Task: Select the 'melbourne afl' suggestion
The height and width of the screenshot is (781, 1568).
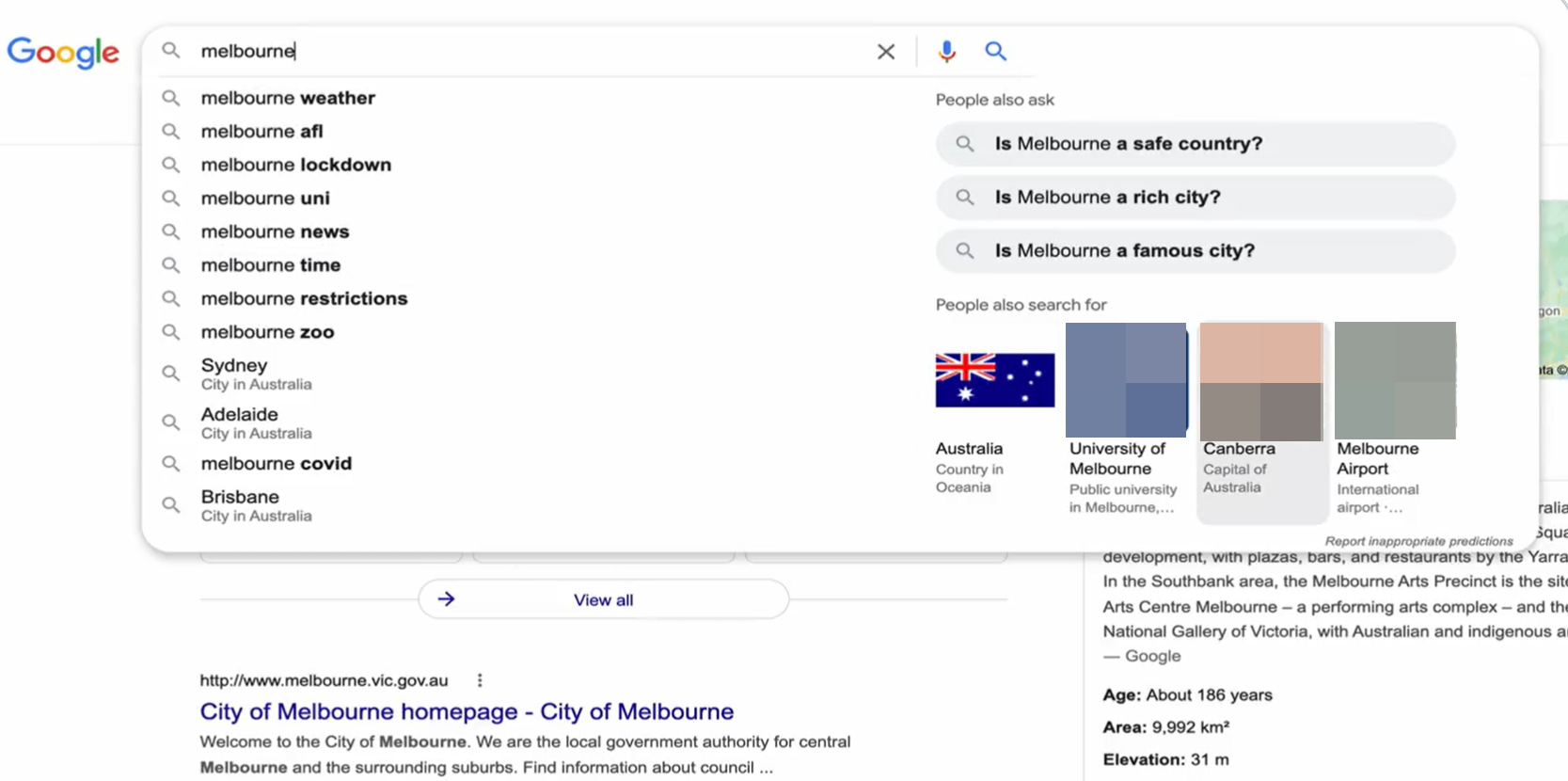Action: tap(261, 132)
